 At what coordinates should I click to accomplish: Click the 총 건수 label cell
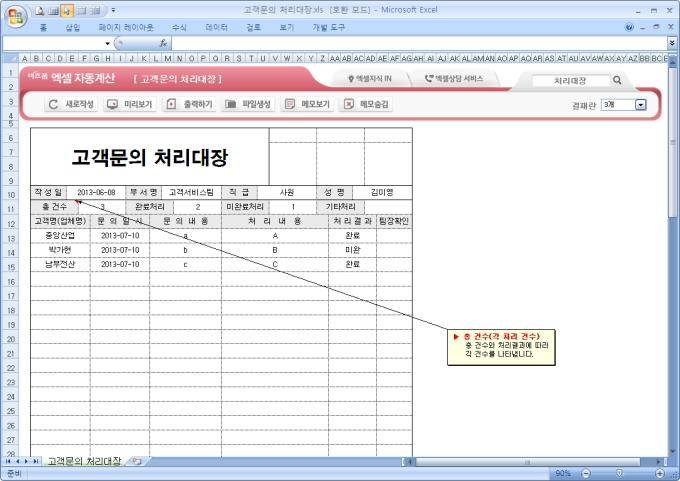(55, 207)
